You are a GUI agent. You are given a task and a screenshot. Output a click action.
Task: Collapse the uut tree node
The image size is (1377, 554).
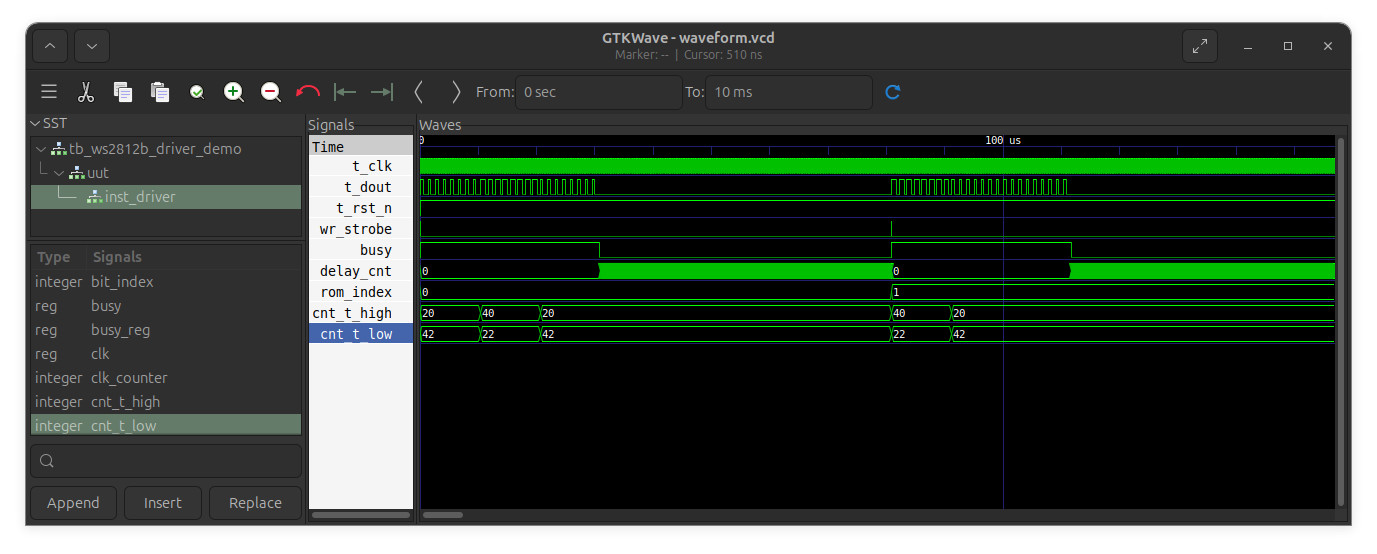coord(58,173)
